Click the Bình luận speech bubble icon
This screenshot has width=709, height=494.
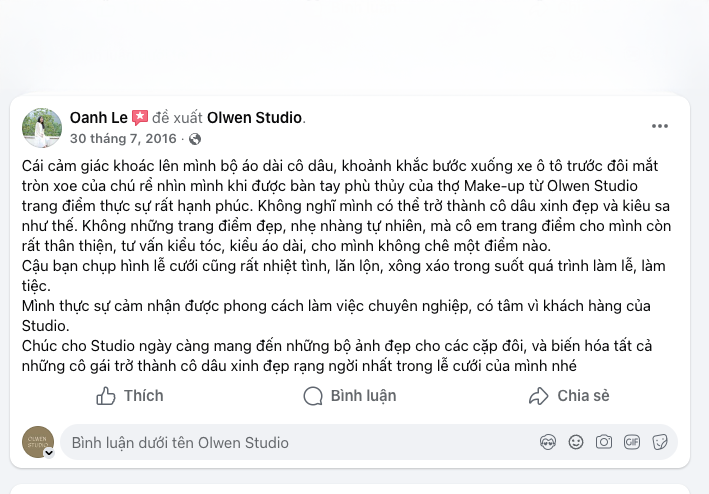click(x=313, y=397)
